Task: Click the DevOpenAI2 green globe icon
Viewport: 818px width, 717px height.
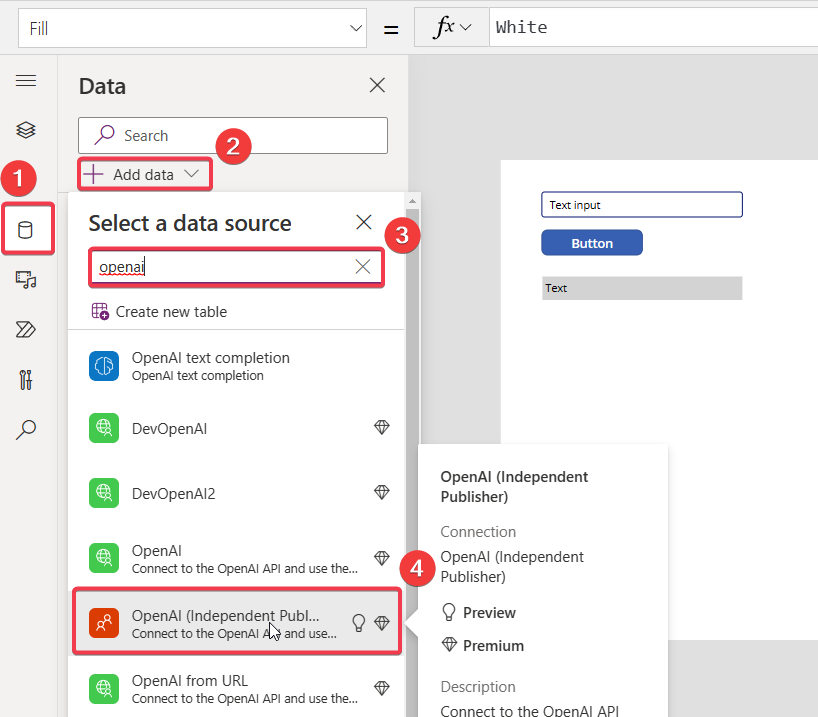Action: coord(104,493)
